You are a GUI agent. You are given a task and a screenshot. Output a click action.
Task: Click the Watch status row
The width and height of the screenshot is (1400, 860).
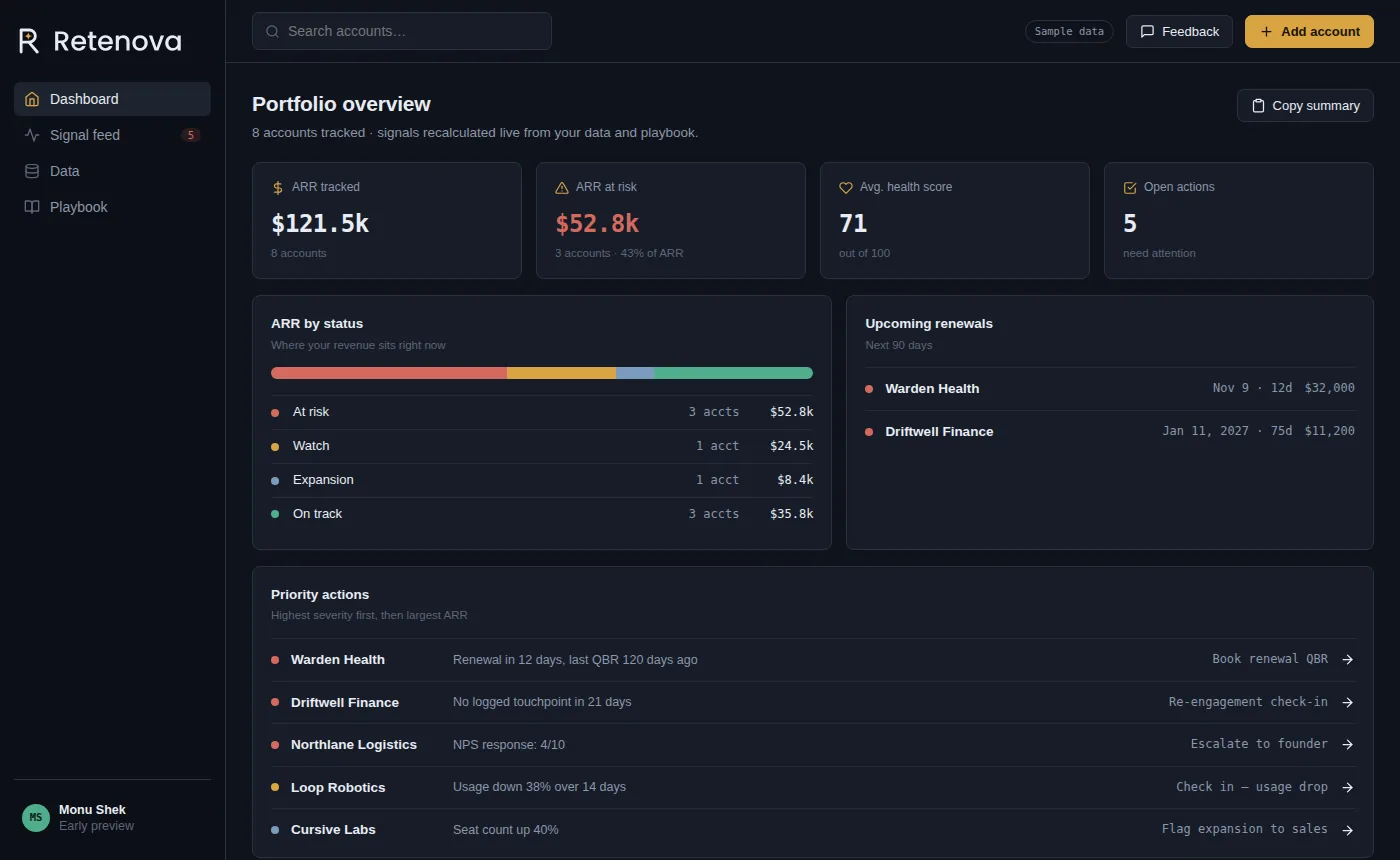[x=542, y=446]
